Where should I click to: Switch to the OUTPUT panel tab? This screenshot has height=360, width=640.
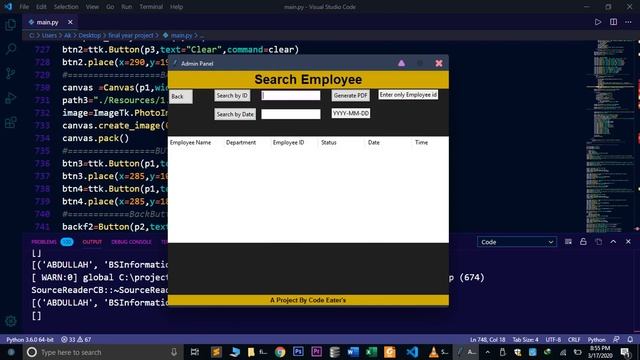[92, 242]
